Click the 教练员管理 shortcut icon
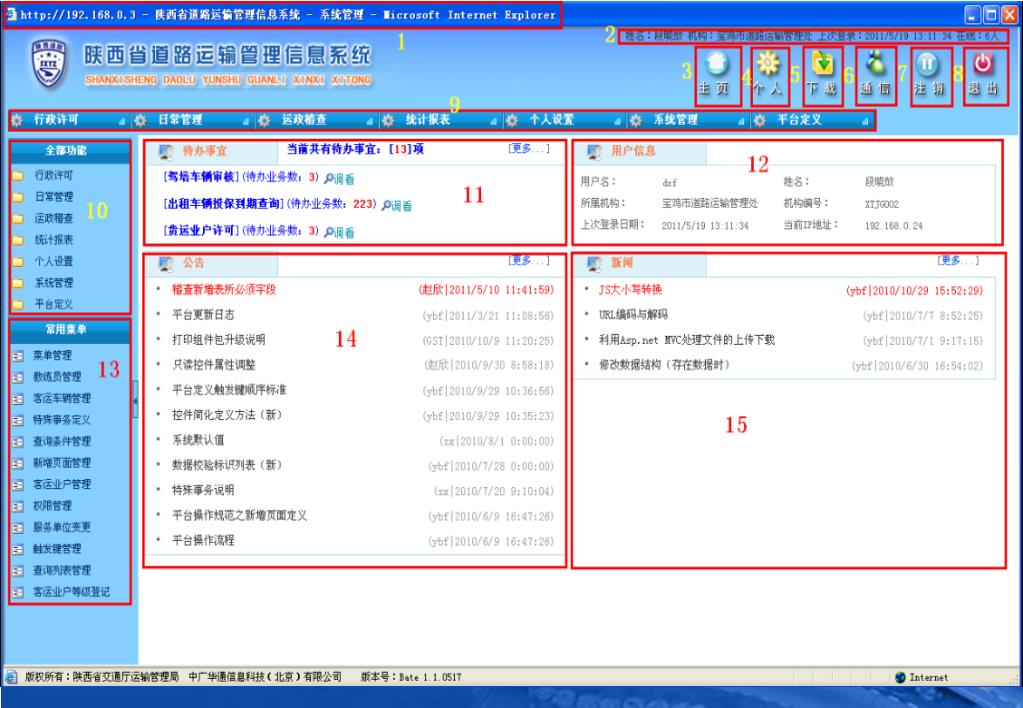 18,377
